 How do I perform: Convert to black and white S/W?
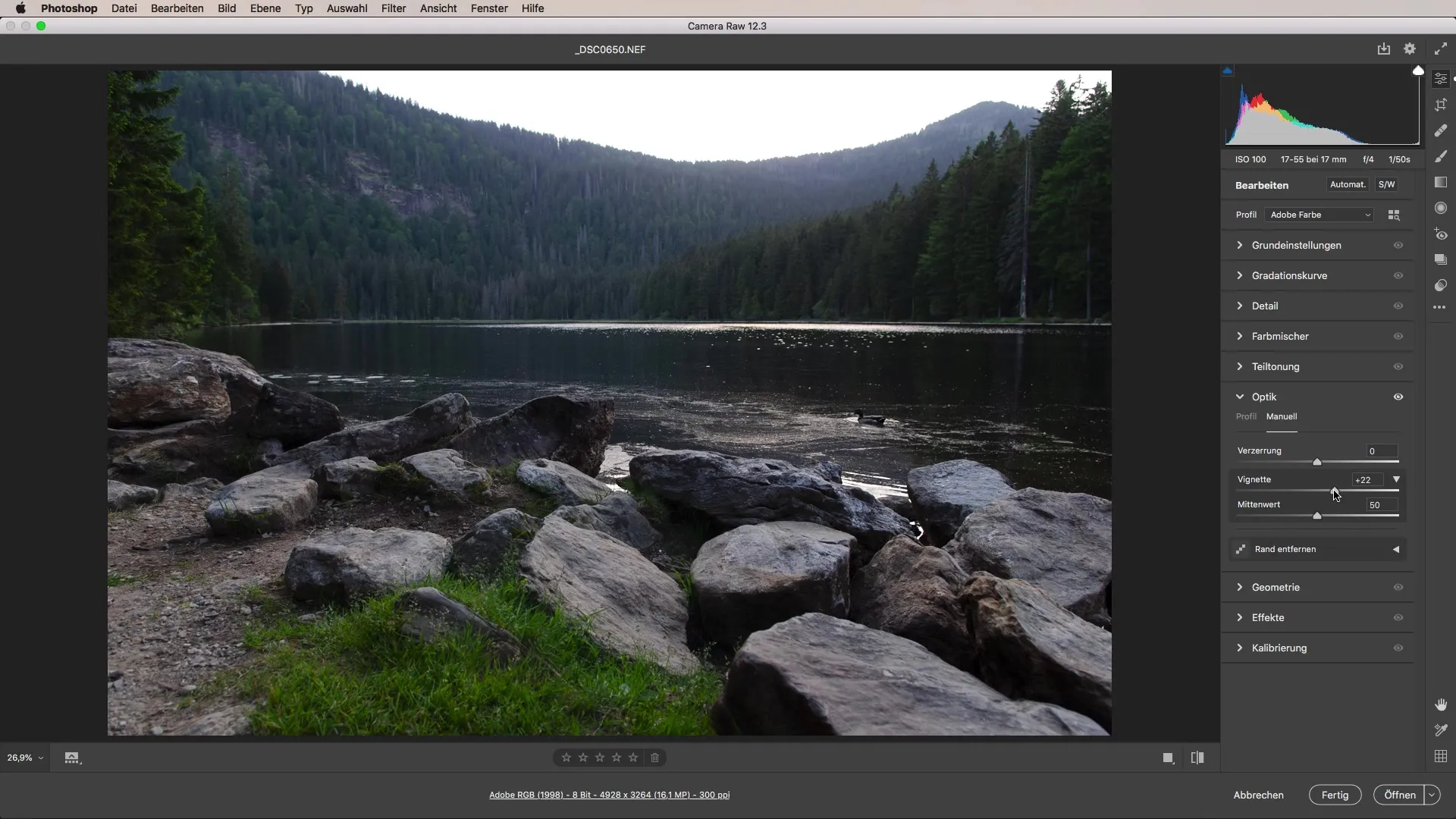pyautogui.click(x=1387, y=185)
